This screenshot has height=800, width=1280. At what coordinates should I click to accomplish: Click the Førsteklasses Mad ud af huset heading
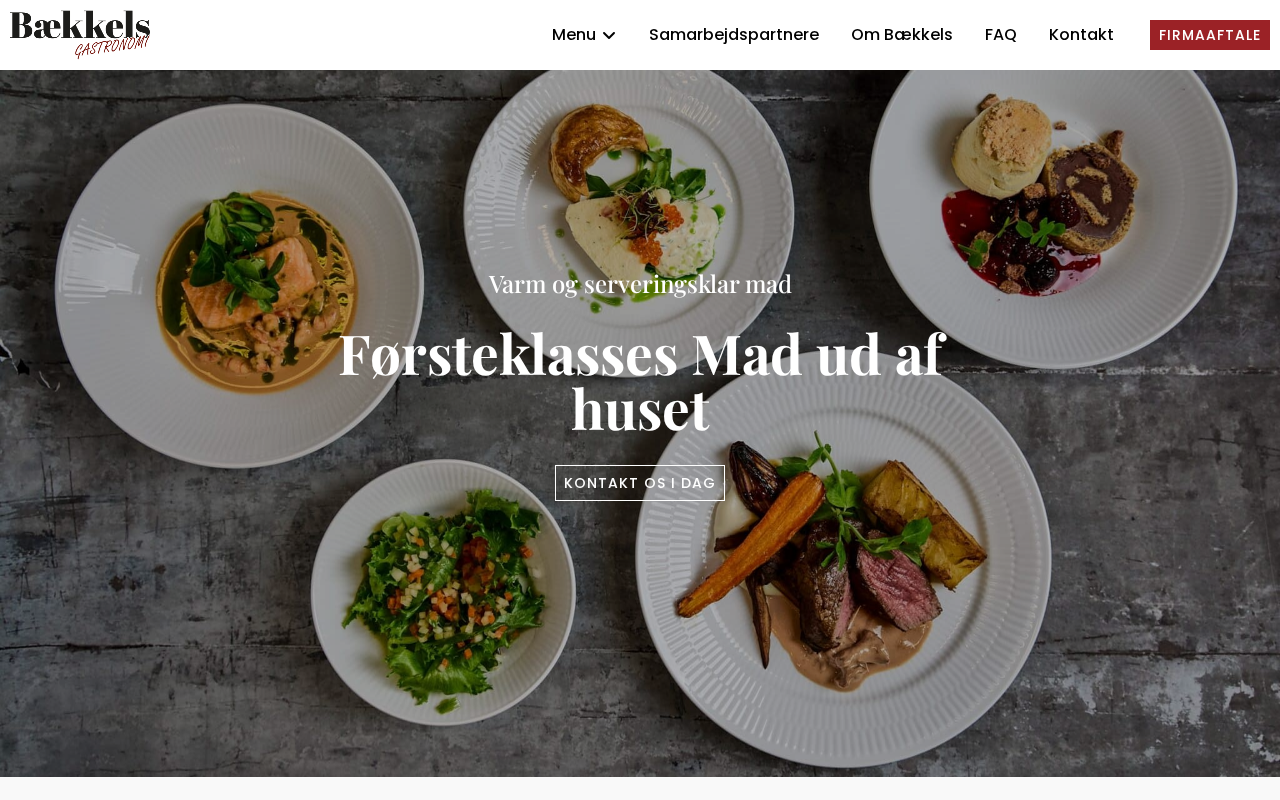click(640, 381)
